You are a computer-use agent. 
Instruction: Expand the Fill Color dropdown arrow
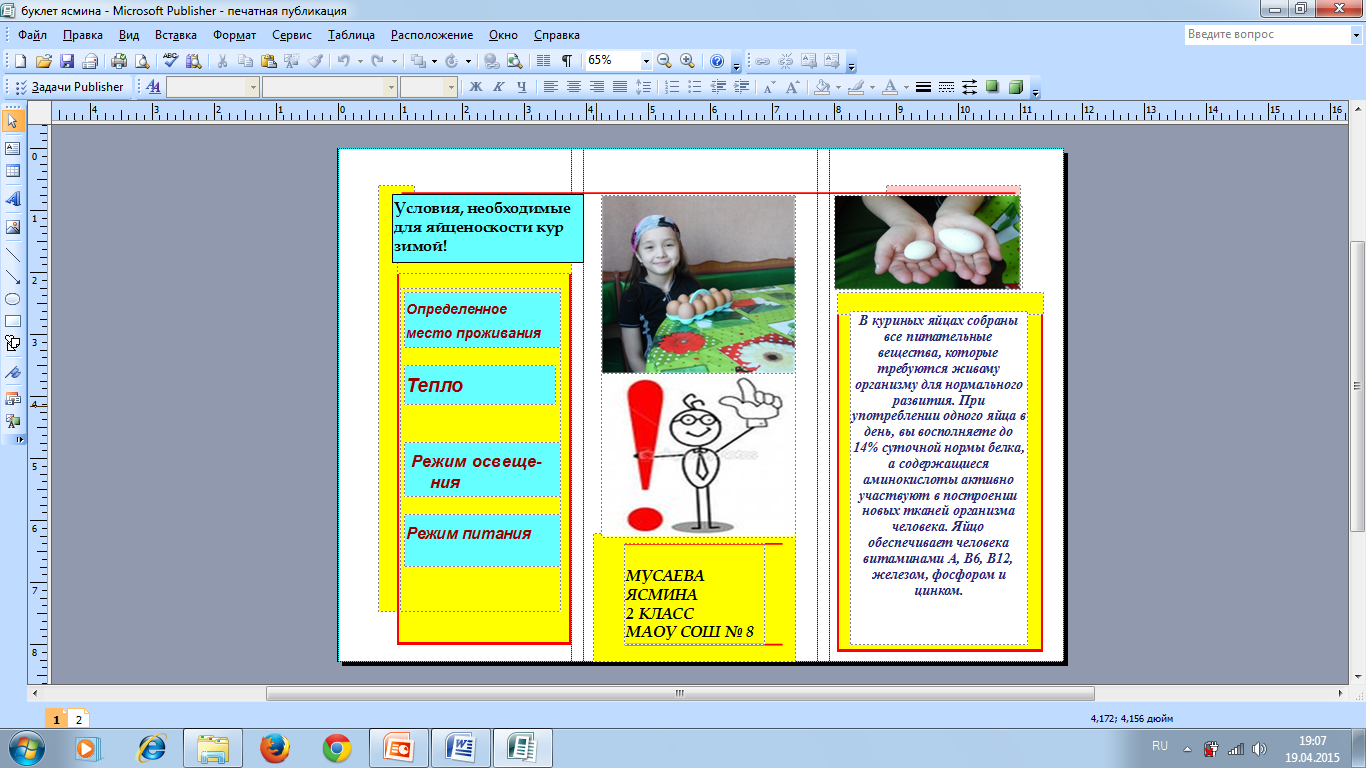(x=836, y=87)
